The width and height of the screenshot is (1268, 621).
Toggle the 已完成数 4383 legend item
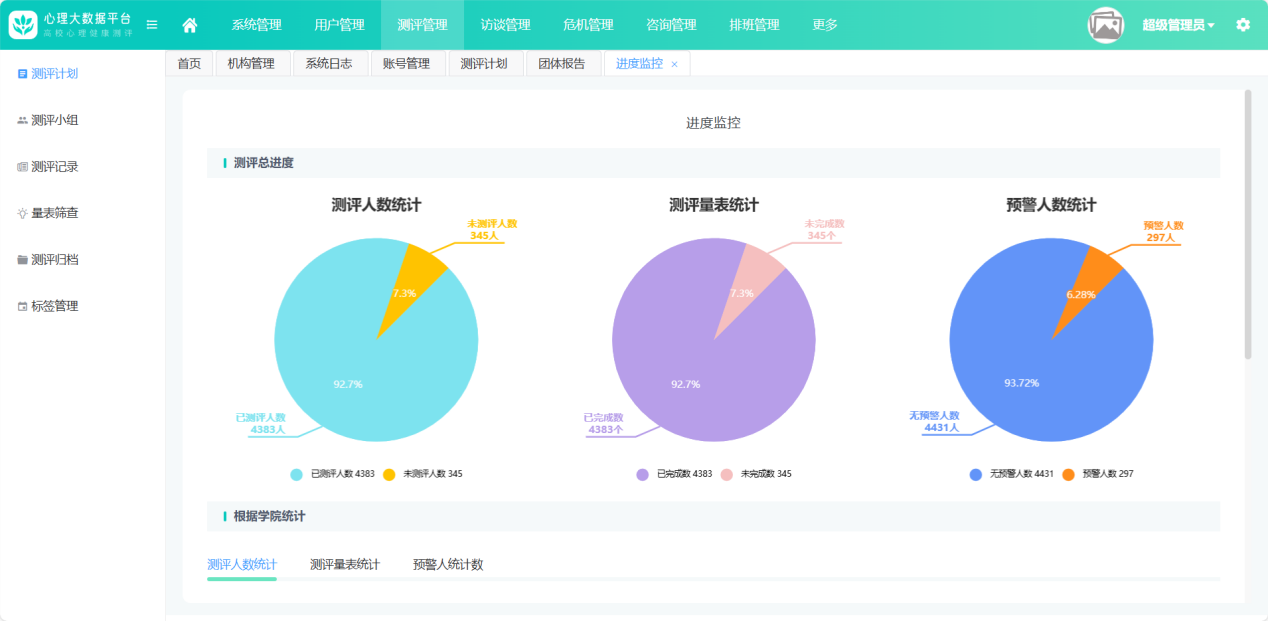(675, 474)
